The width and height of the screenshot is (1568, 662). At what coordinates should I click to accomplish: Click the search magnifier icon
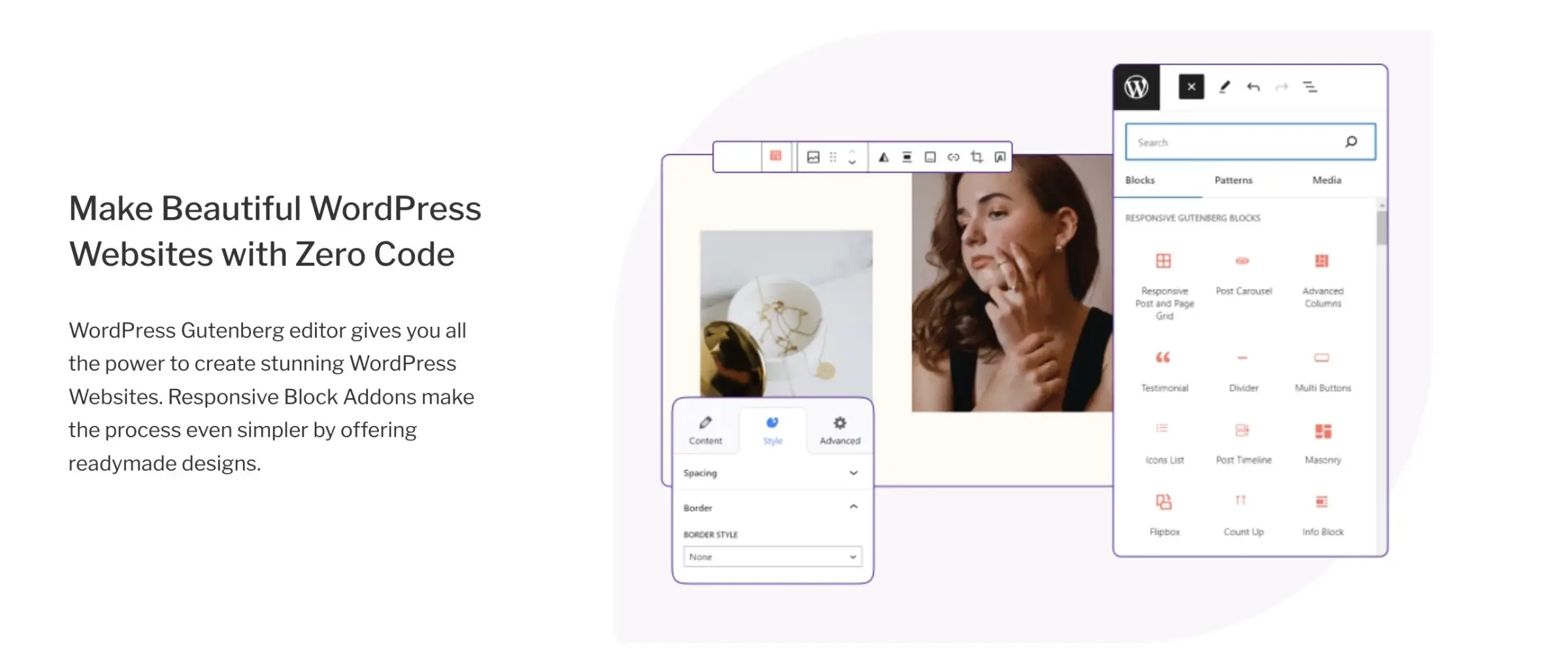click(1351, 142)
